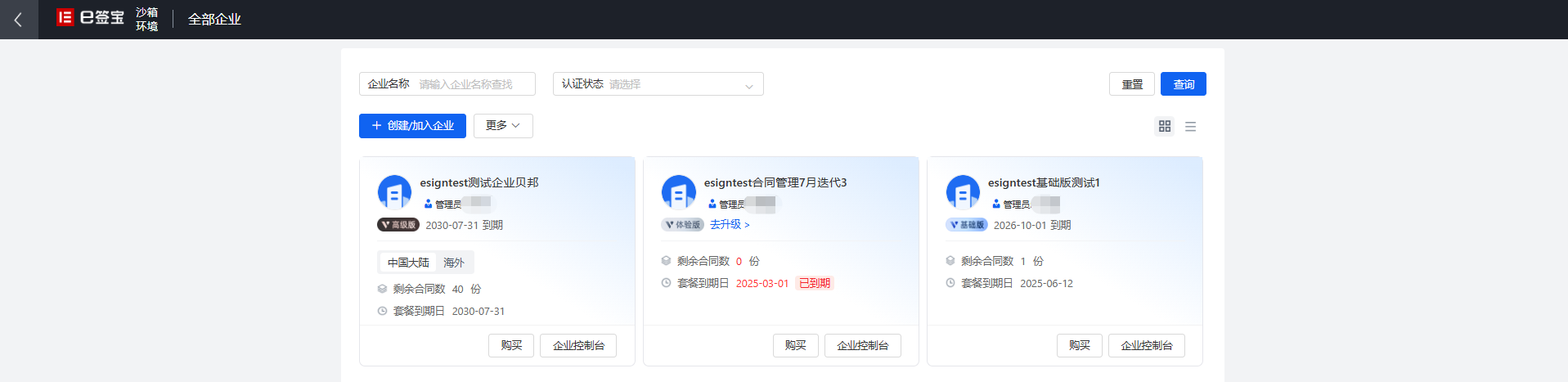This screenshot has height=382, width=1568.
Task: Click contract-stack icon beside 剩余合同数 40
Action: [x=382, y=289]
